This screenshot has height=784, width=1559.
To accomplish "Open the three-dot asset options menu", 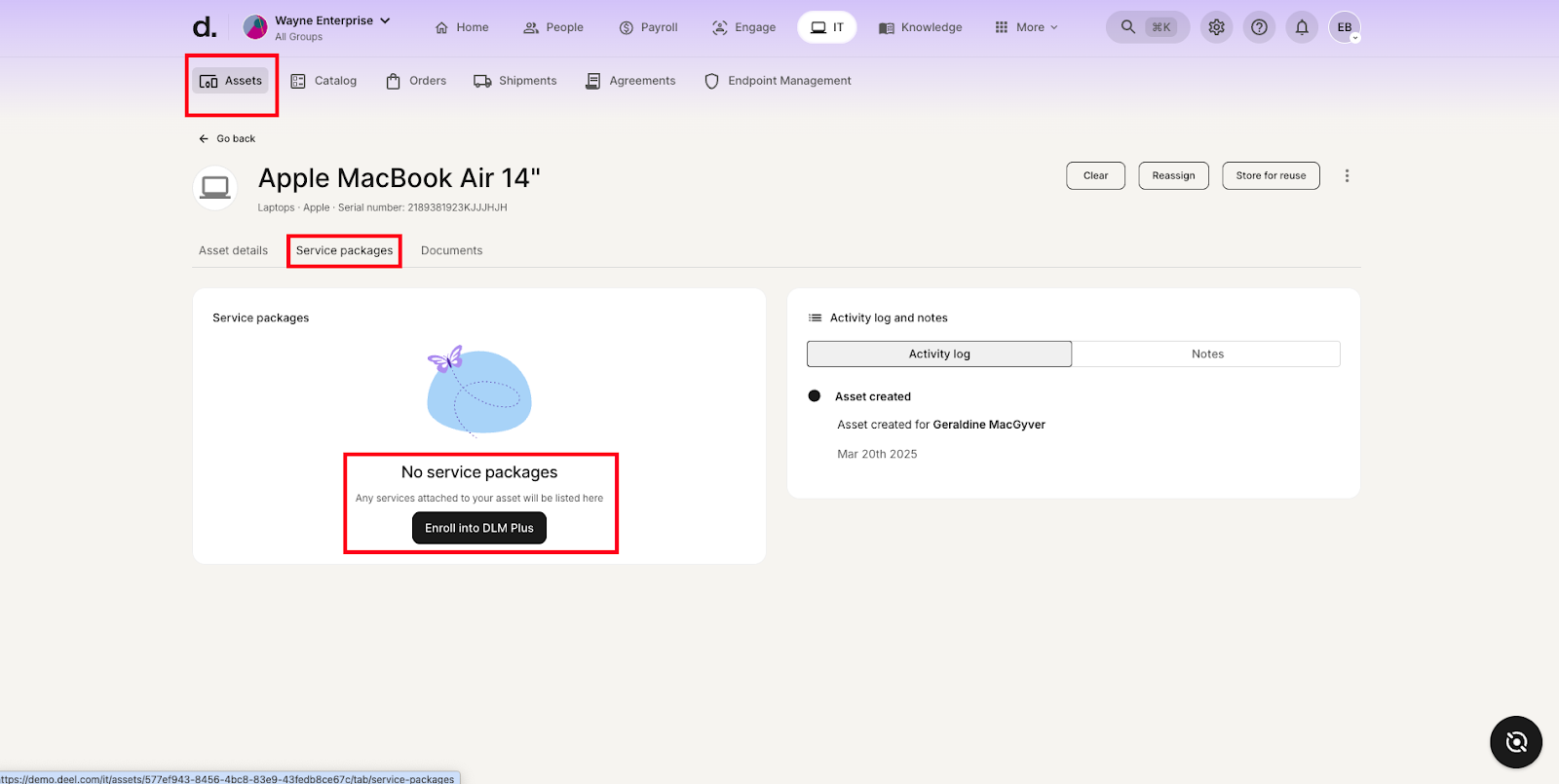I will point(1348,175).
